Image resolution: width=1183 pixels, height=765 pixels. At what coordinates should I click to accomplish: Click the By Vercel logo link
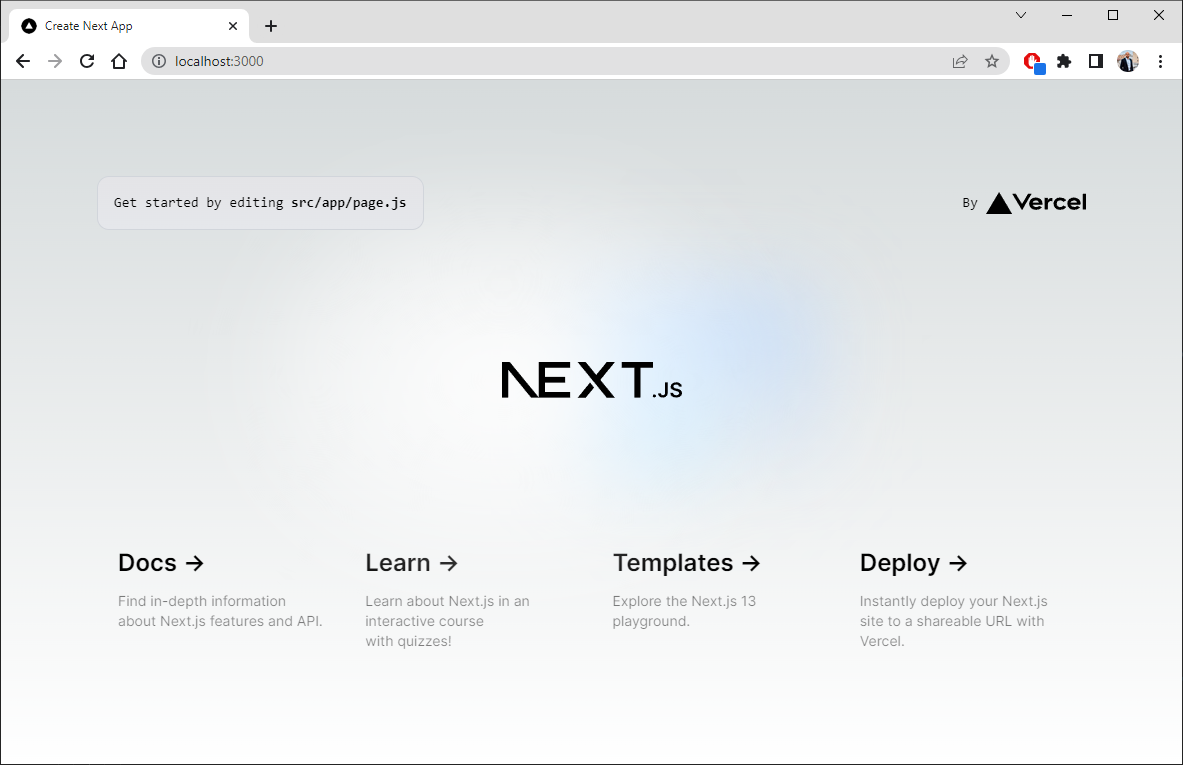pyautogui.click(x=1025, y=202)
